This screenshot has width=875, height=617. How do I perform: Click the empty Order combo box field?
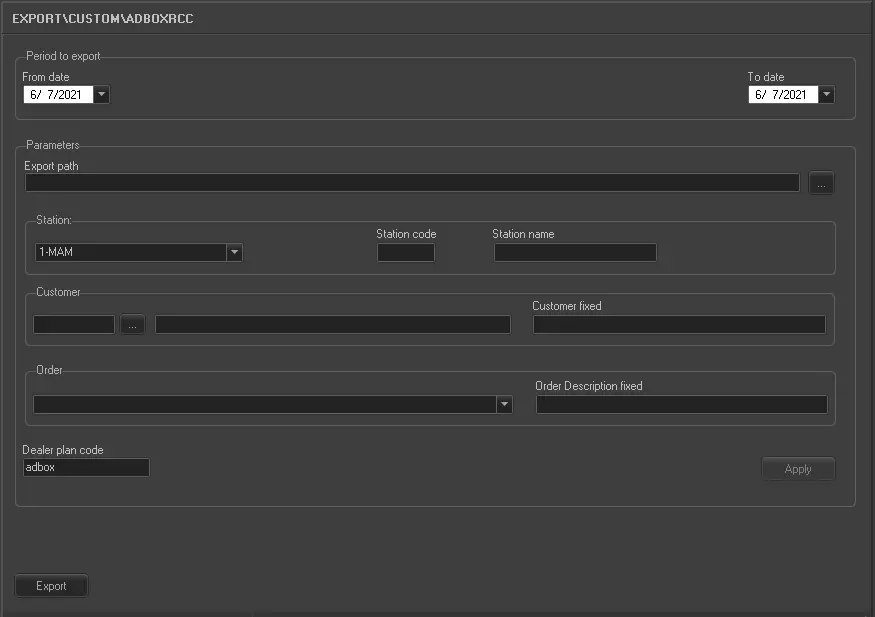[265, 405]
